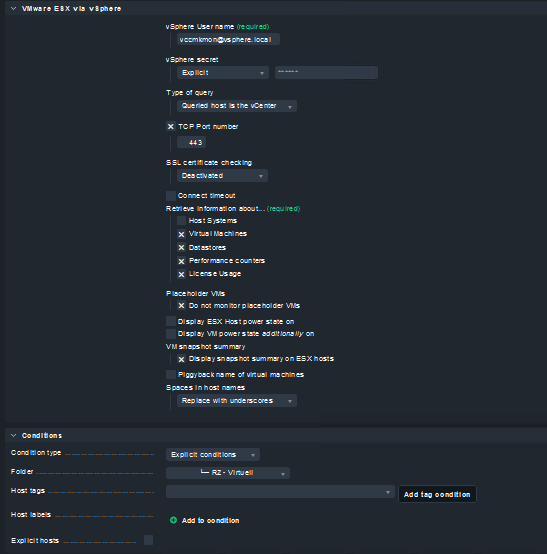The image size is (547, 554).
Task: Open the Type of query dropdown
Action: pos(237,106)
